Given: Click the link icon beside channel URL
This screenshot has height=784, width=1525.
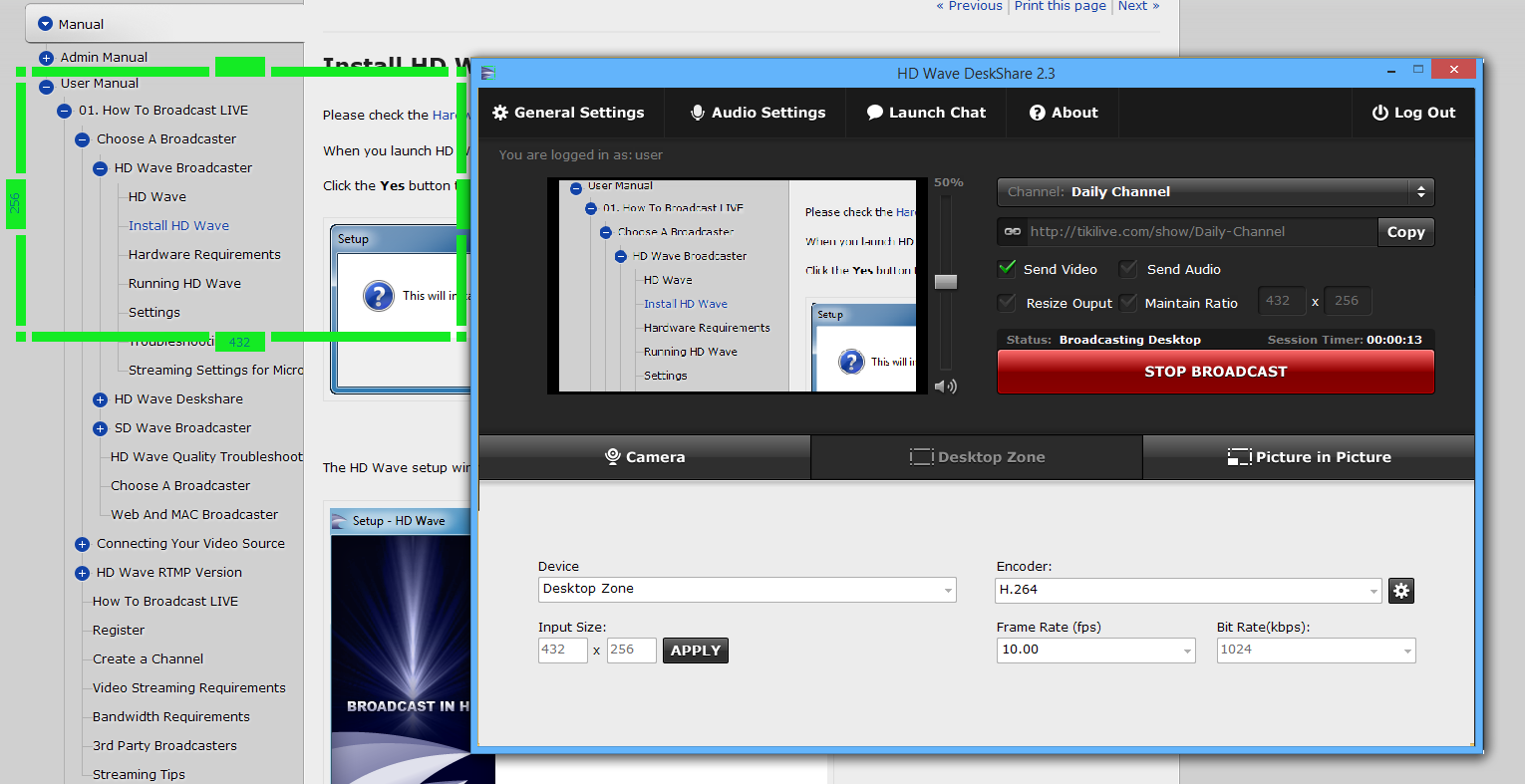Looking at the screenshot, I should coord(1013,231).
